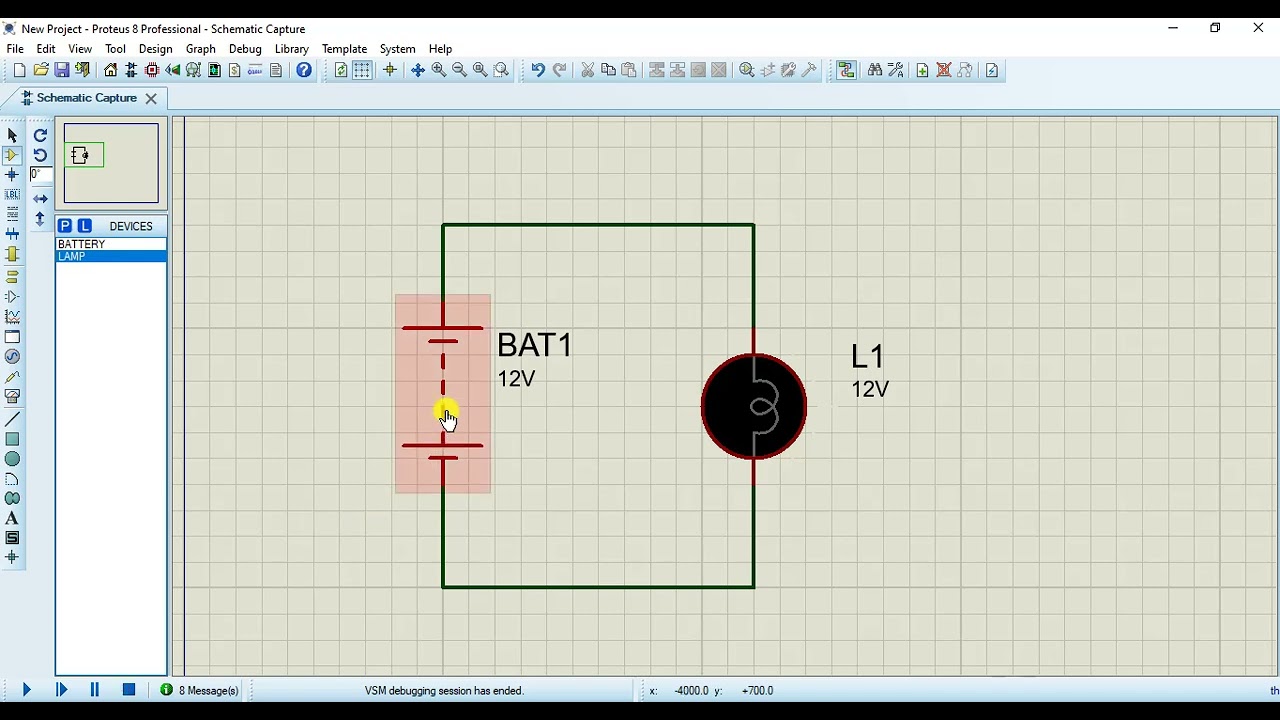This screenshot has height=720, width=1280.
Task: Select the Wire Label LBL tool
Action: pyautogui.click(x=12, y=195)
